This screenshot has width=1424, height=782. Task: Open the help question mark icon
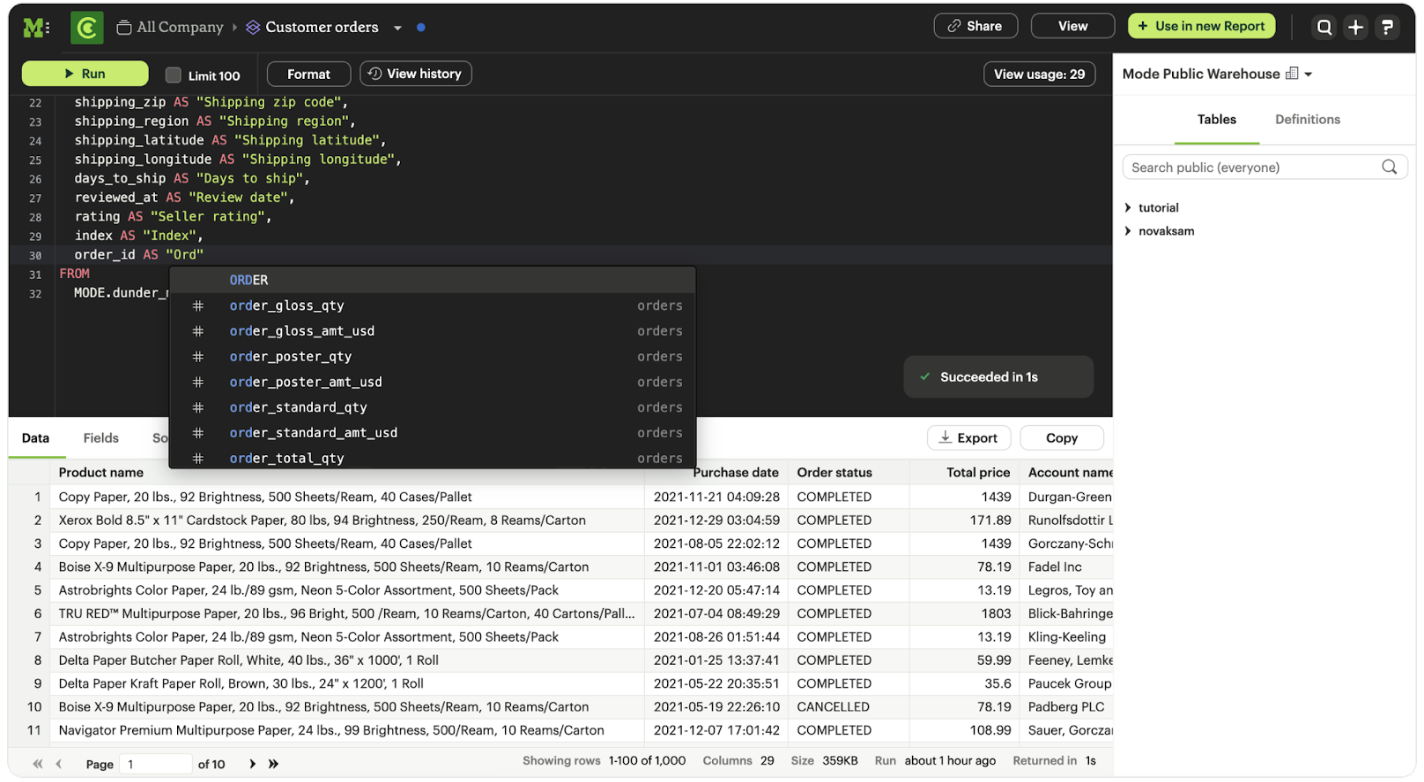pyautogui.click(x=1387, y=28)
